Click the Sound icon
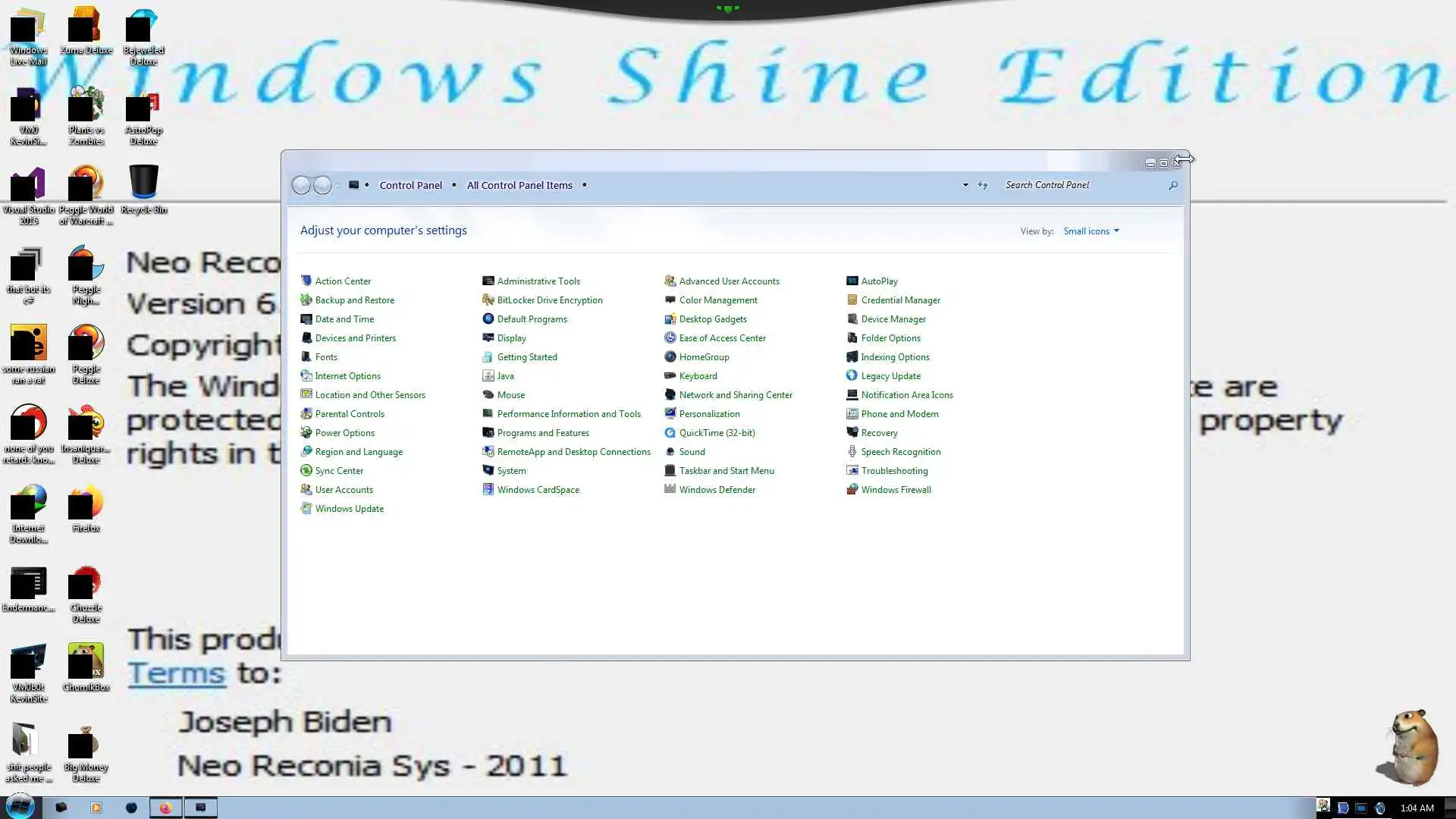The width and height of the screenshot is (1456, 819). click(x=670, y=452)
